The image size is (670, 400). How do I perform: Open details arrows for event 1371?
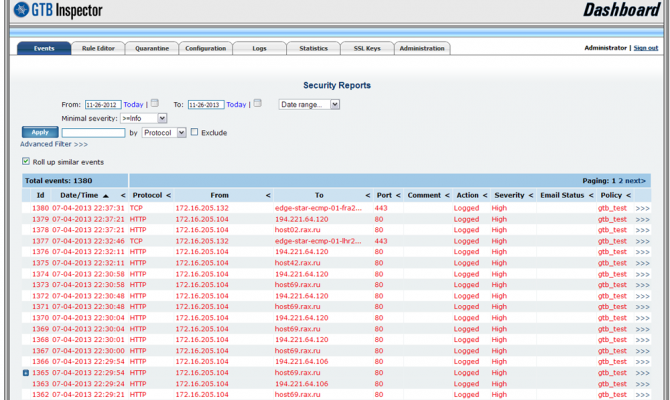[642, 307]
